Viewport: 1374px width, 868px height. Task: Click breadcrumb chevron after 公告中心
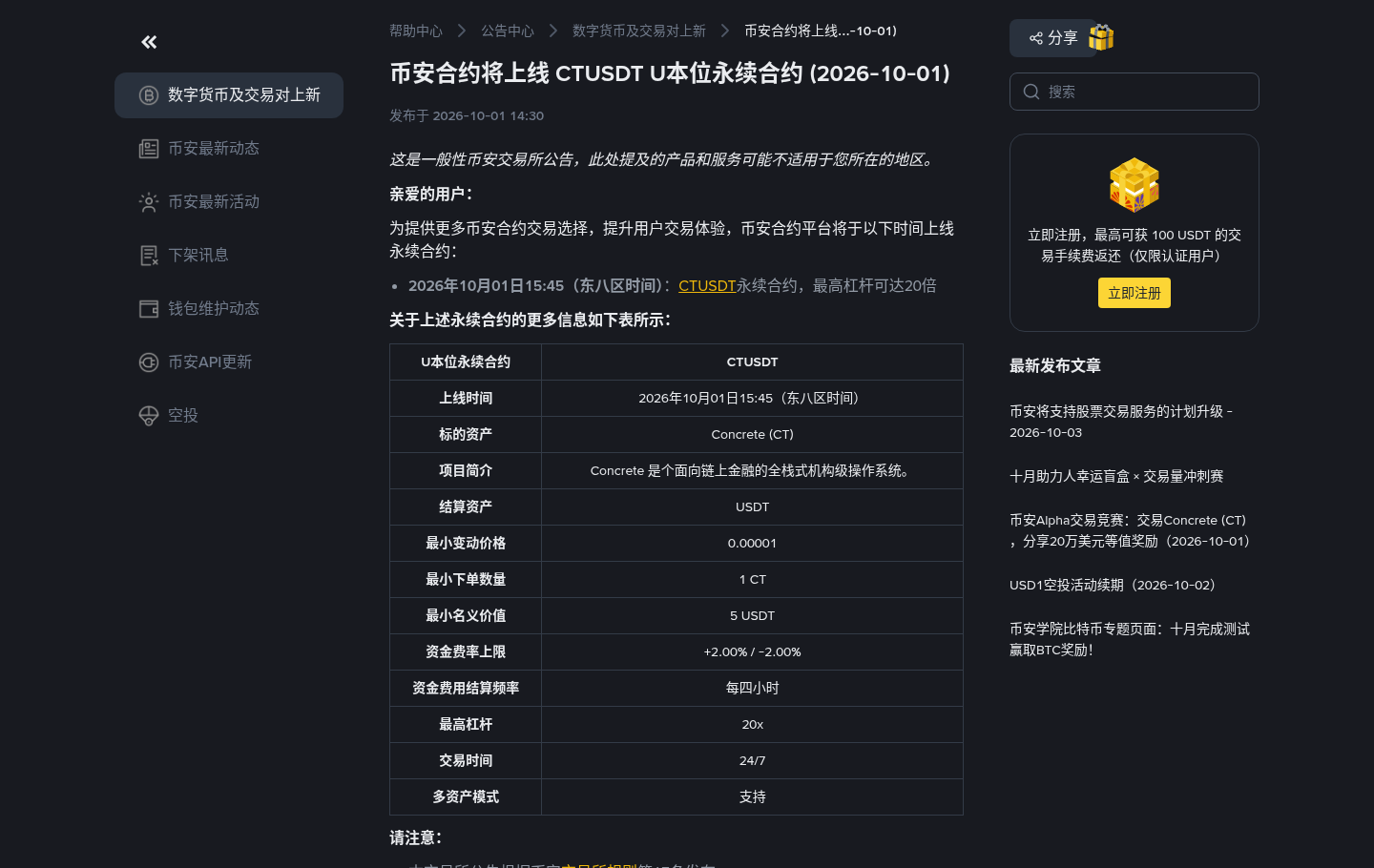[x=553, y=31]
